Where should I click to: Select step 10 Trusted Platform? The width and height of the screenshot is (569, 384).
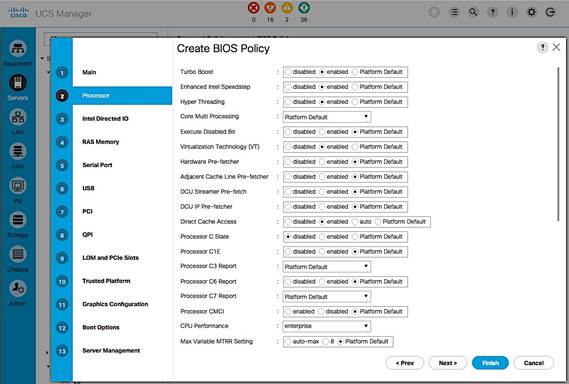tap(106, 281)
